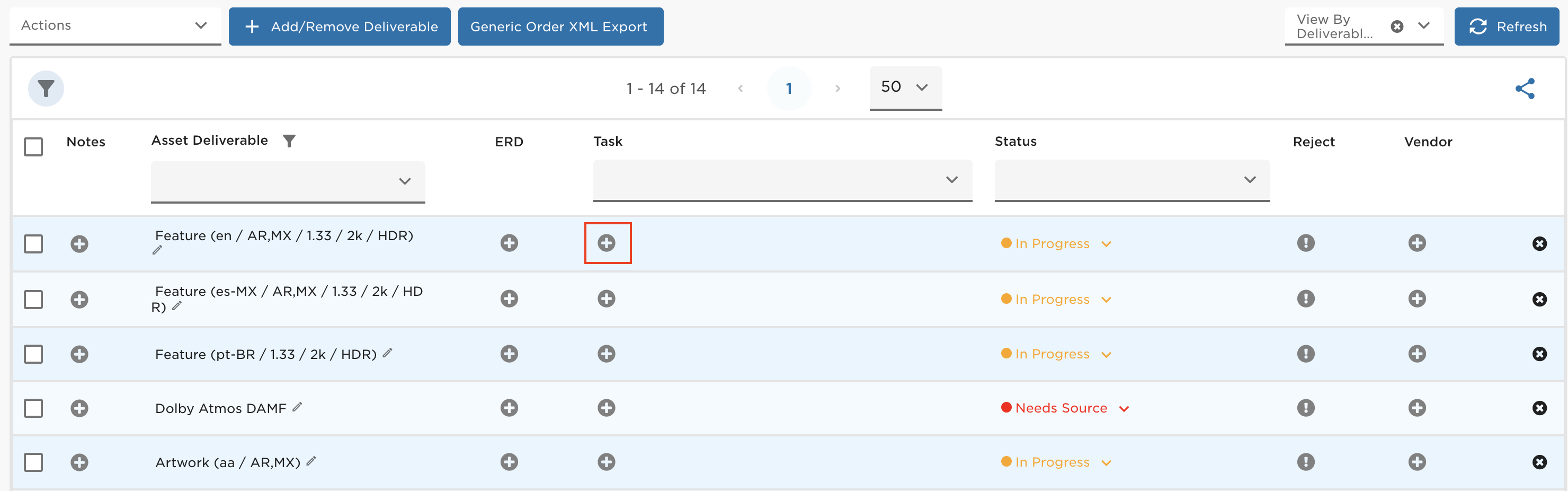Open the 50 page size dropdown
Viewport: 1568px width, 491px height.
coord(905,87)
